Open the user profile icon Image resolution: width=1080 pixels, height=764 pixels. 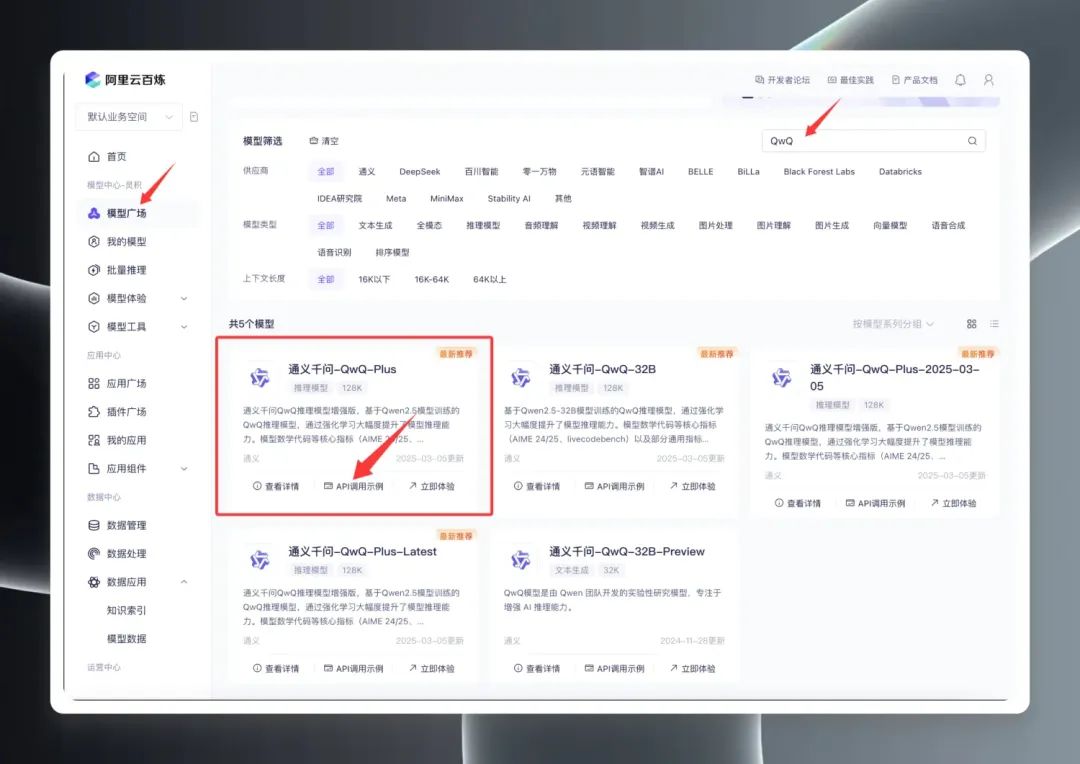coord(988,80)
